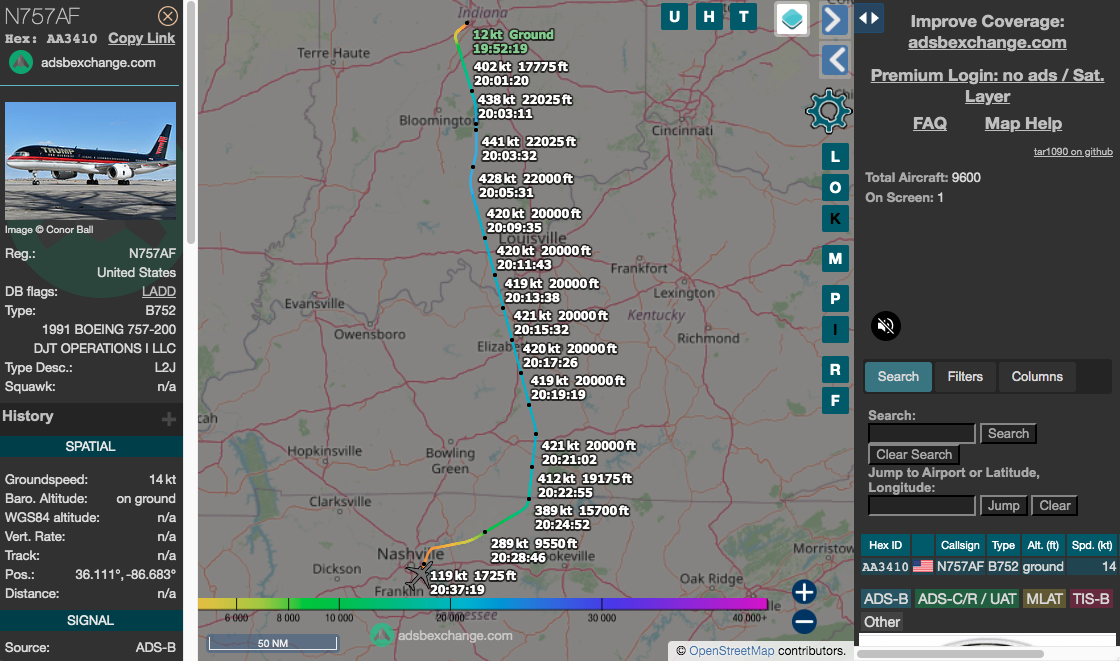This screenshot has height=661, width=1120.
Task: Unmute using the muted speaker icon
Action: point(886,326)
